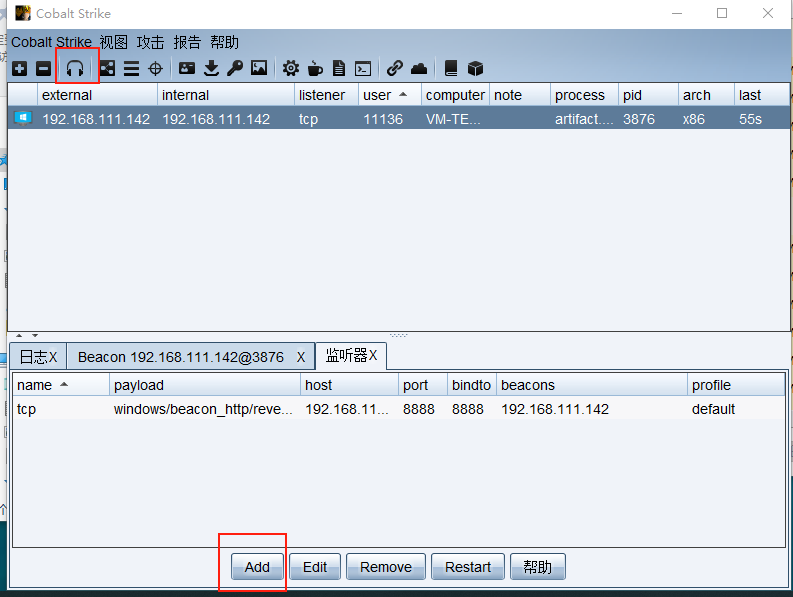Screen dimensions: 793x597
Task: Open the Cobalt Strike menu
Action: 52,42
